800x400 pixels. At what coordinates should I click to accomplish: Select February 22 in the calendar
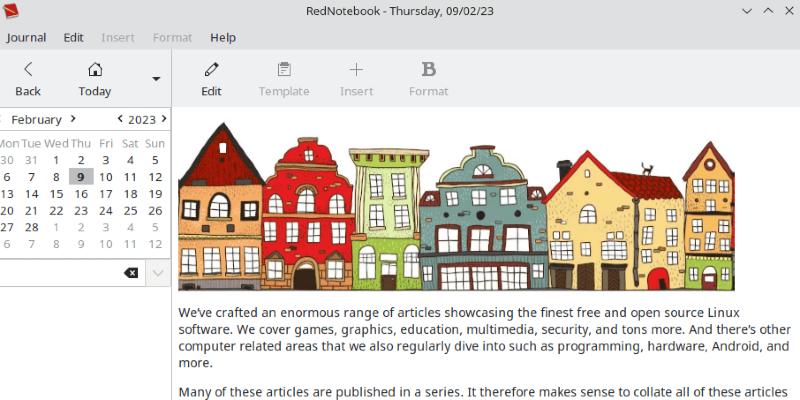pos(56,210)
